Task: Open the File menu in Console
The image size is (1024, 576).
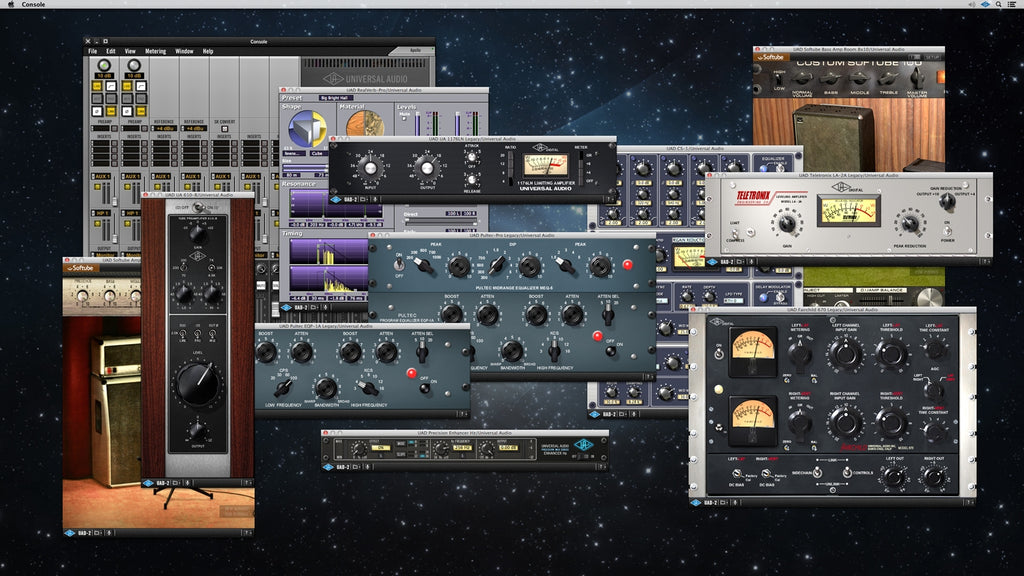Action: (x=93, y=51)
